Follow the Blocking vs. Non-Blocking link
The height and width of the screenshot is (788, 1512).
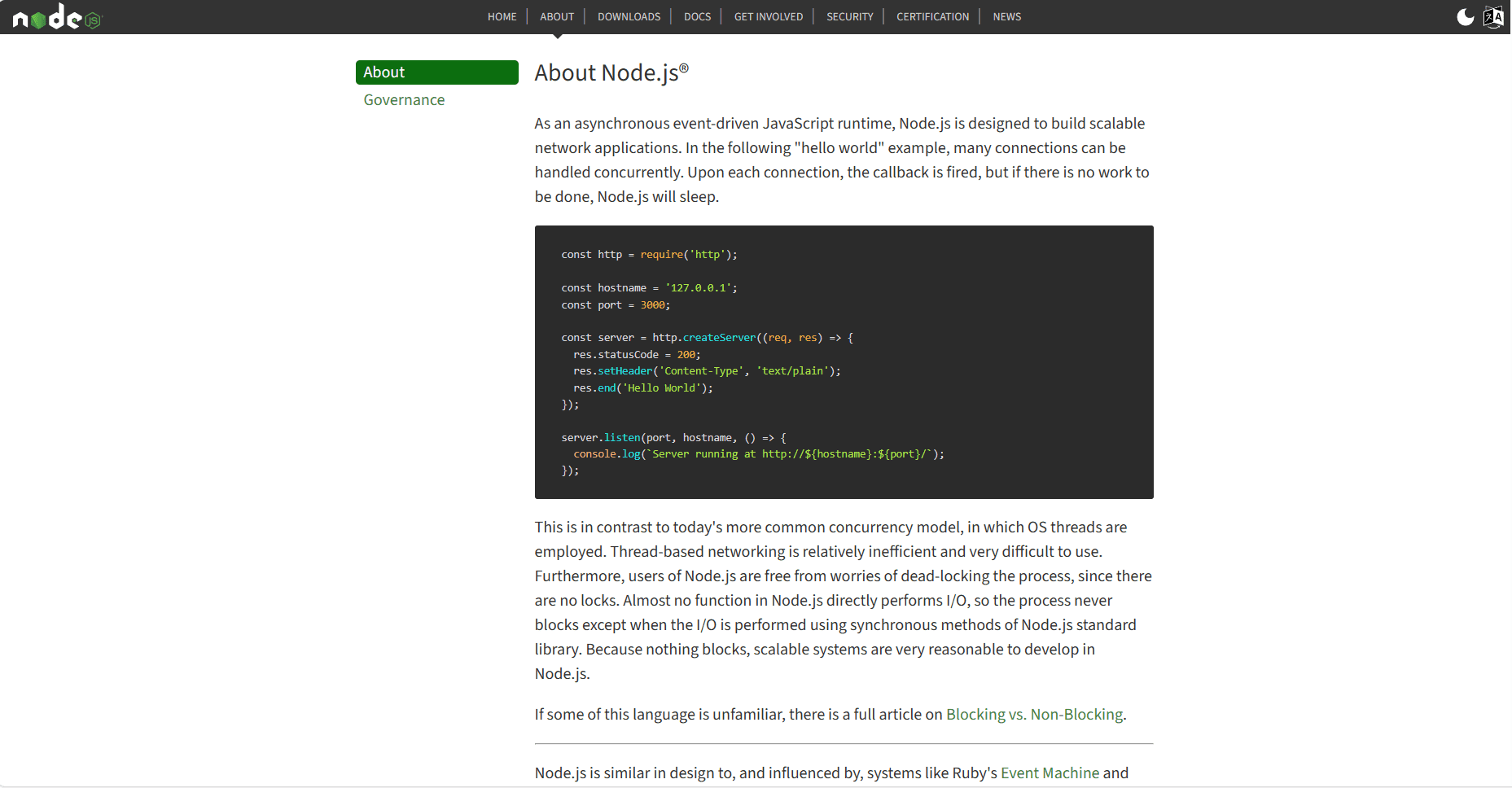tap(1034, 714)
